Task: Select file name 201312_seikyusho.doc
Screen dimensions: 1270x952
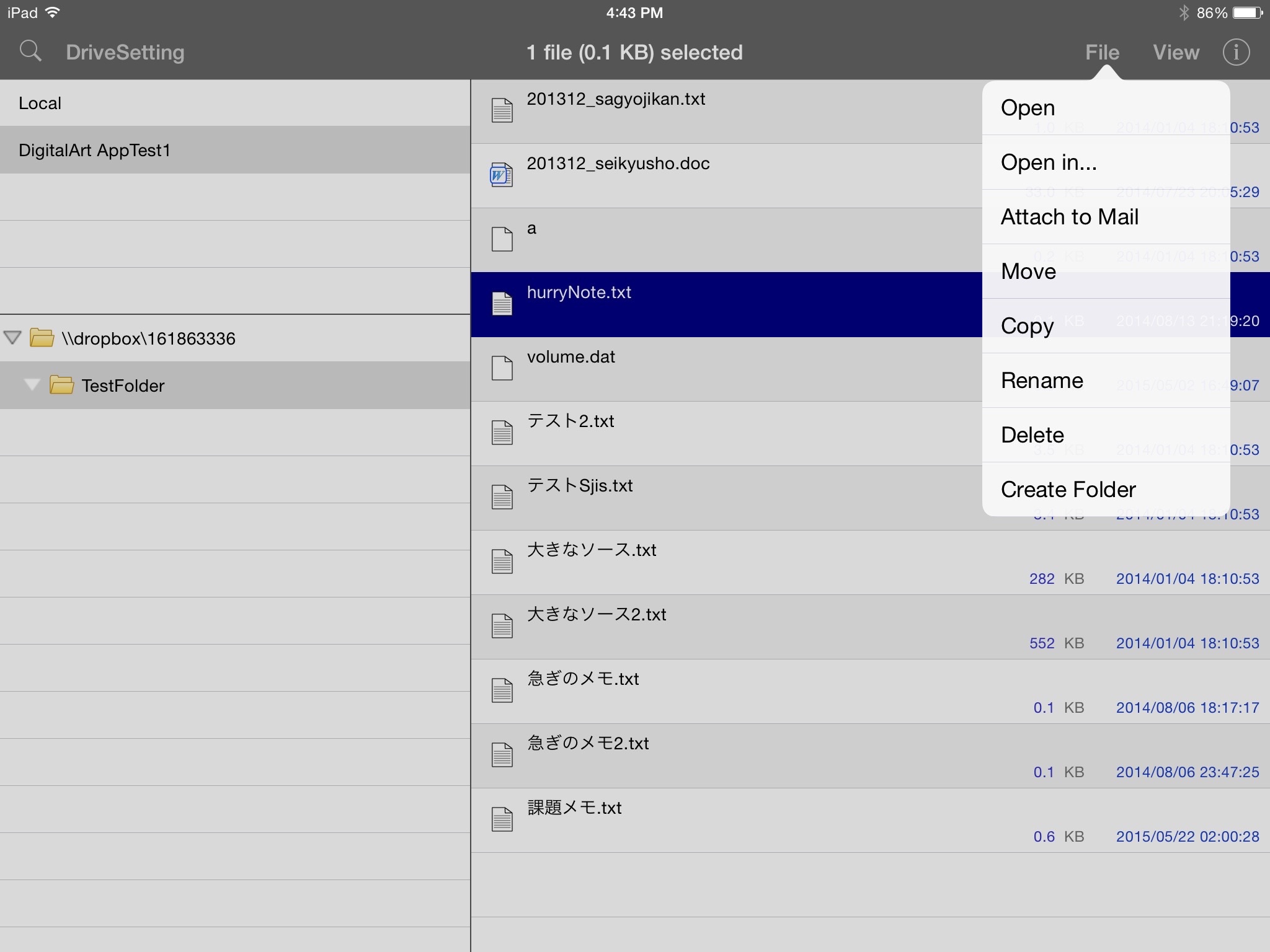Action: (618, 164)
